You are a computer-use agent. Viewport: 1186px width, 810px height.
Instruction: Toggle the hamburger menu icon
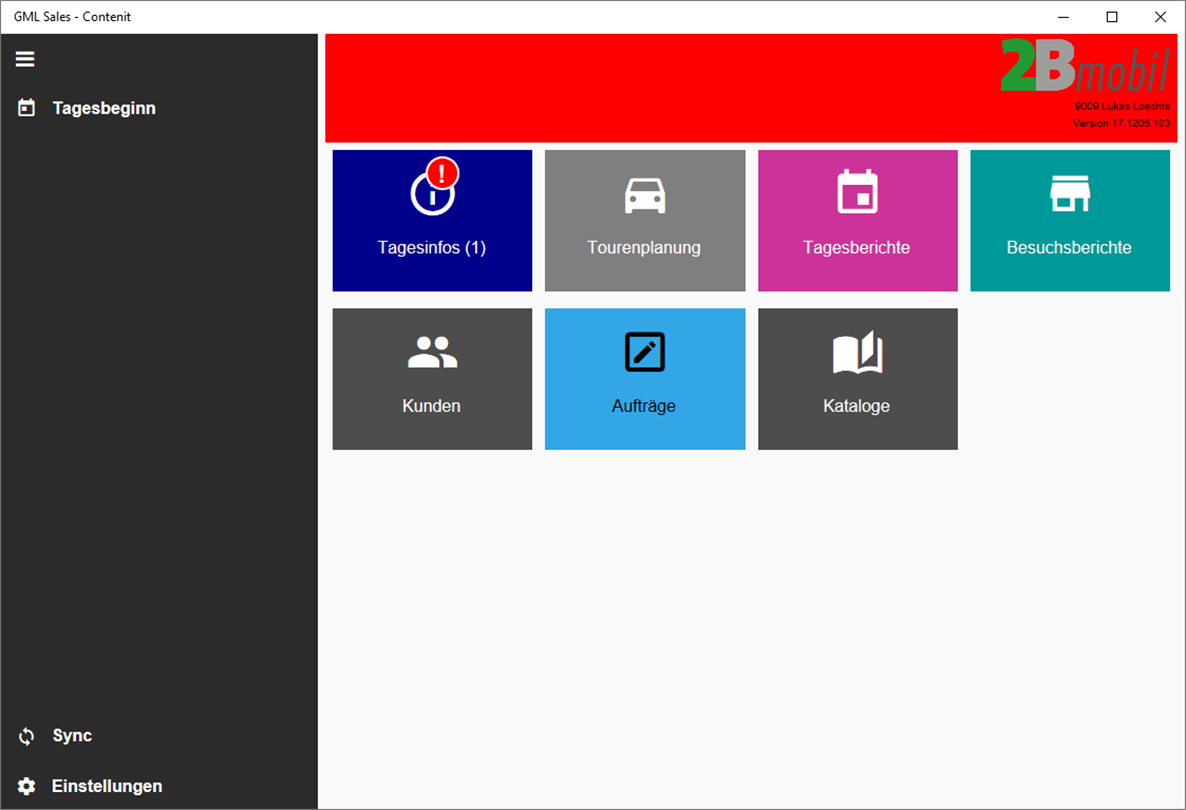[x=25, y=59]
